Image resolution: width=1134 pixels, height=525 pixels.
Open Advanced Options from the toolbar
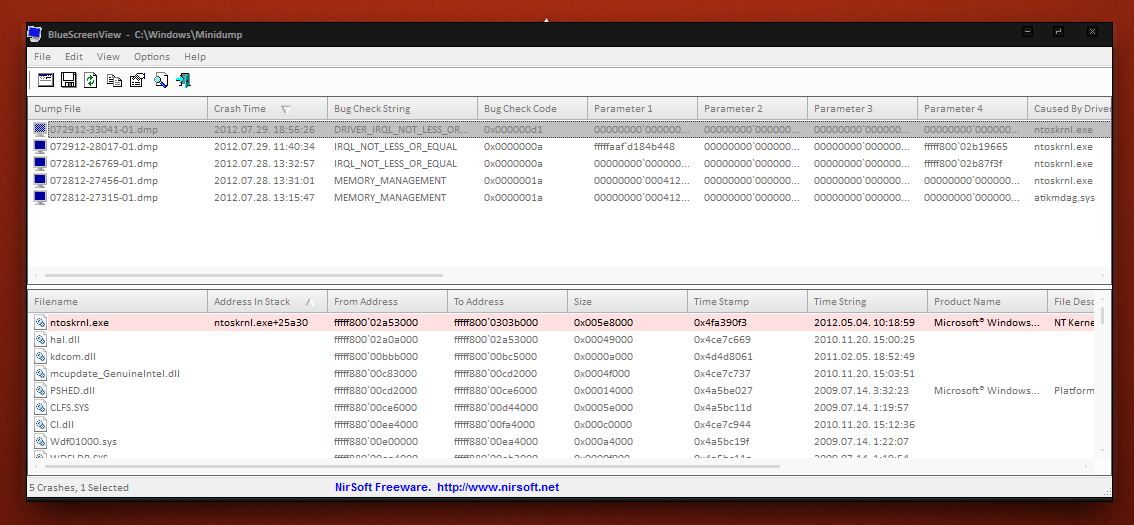pos(46,80)
